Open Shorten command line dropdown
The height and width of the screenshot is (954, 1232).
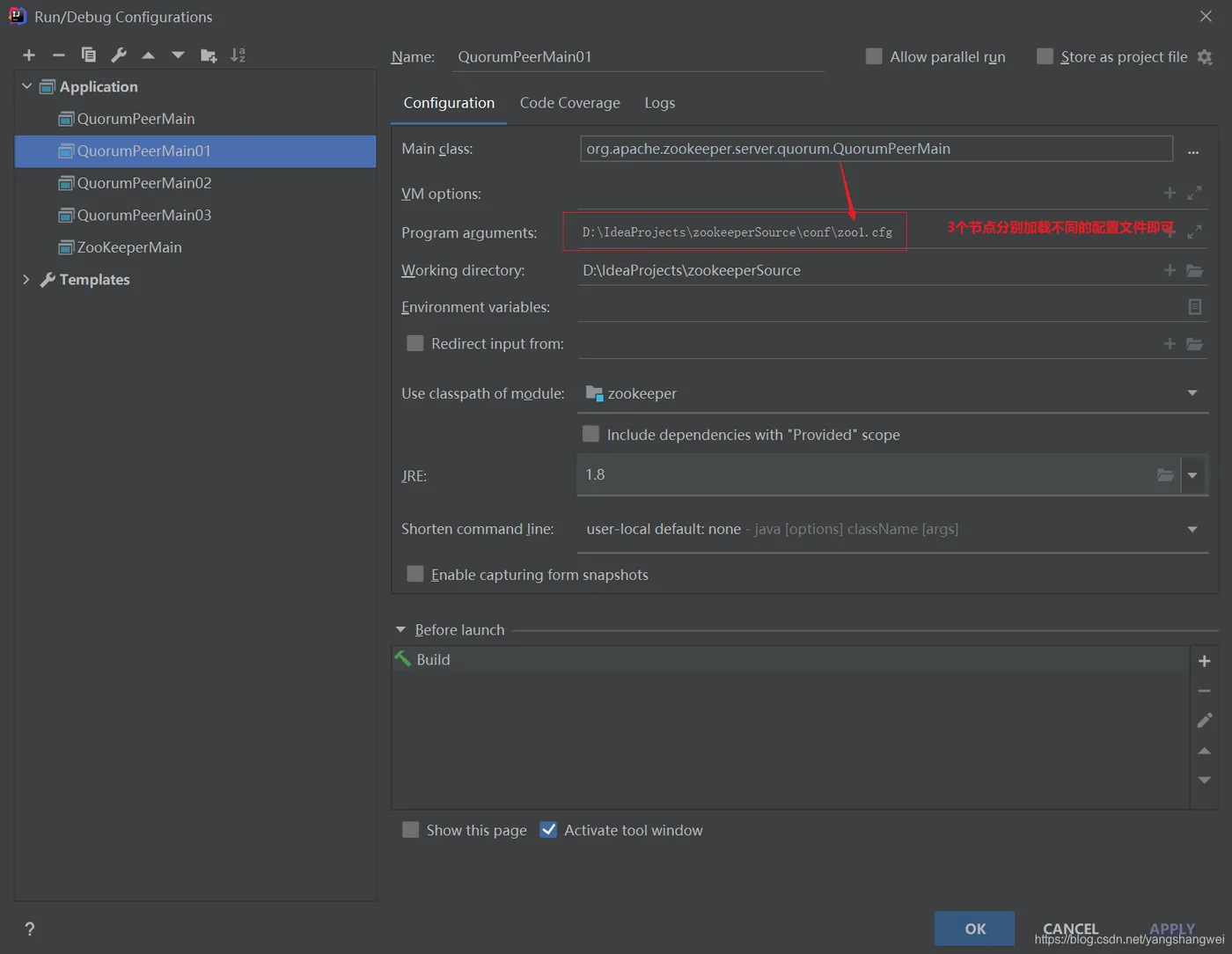pyautogui.click(x=1192, y=529)
